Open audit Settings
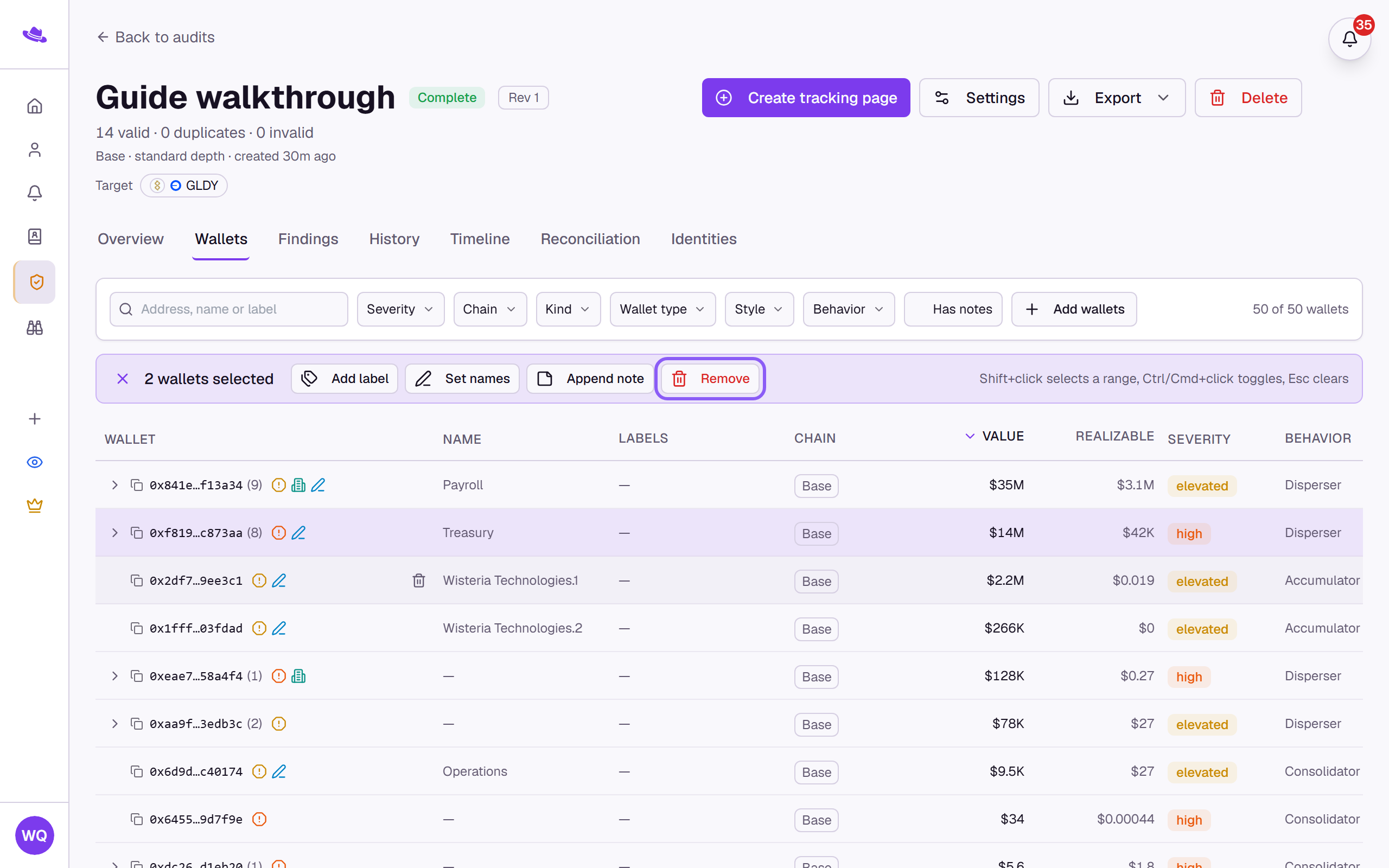The width and height of the screenshot is (1389, 868). point(979,98)
